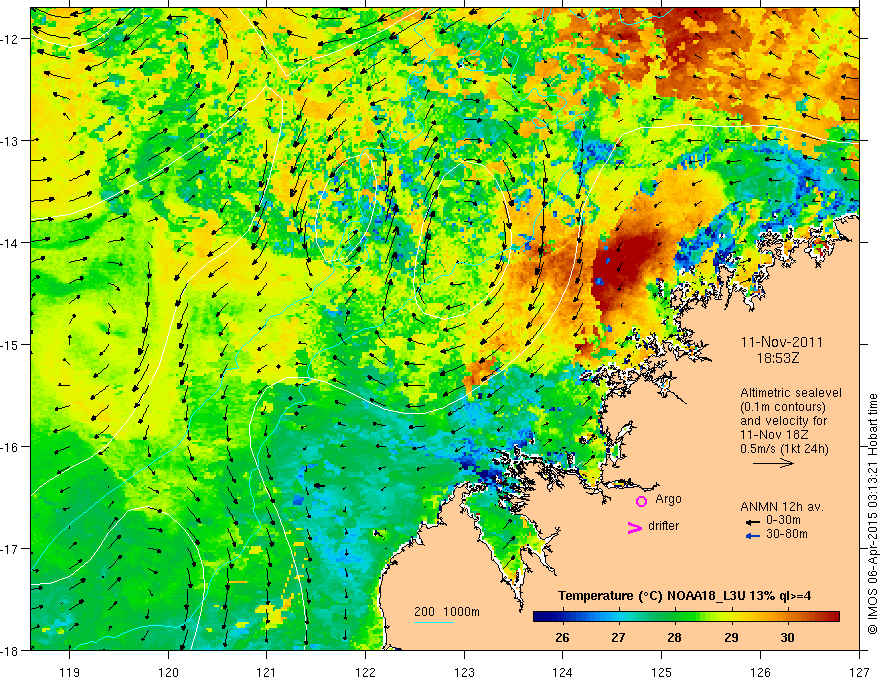Click the longitude label 120
This screenshot has width=880, height=680.
(x=168, y=673)
